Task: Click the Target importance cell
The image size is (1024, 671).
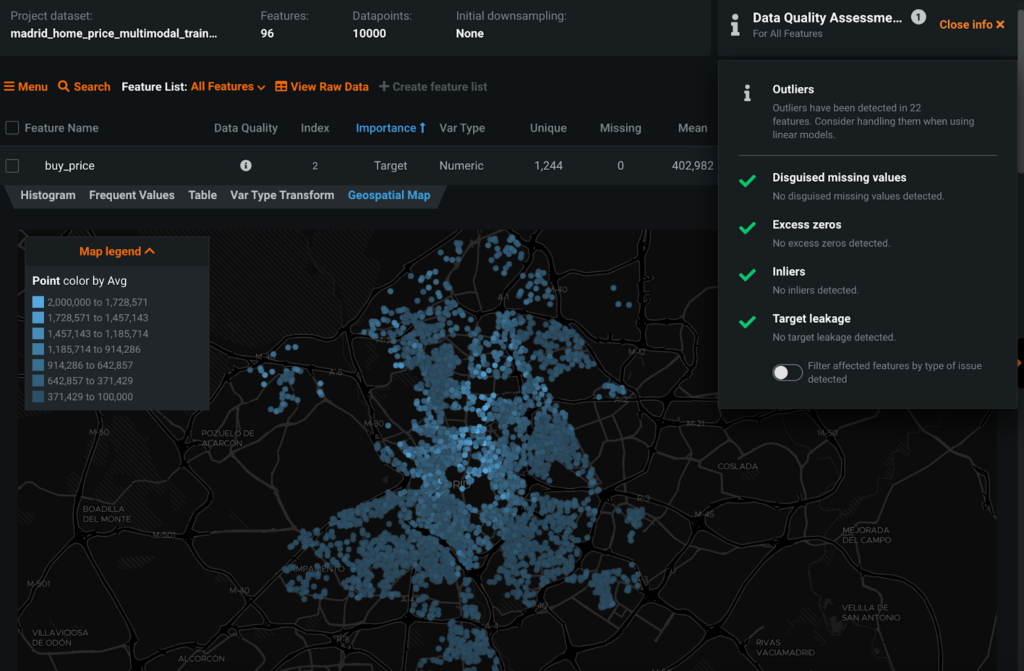Action: (x=390, y=165)
